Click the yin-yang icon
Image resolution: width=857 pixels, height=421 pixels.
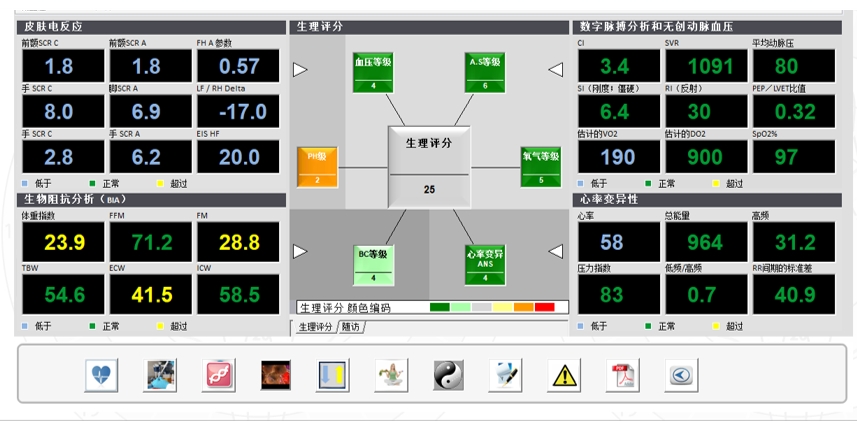pos(449,375)
